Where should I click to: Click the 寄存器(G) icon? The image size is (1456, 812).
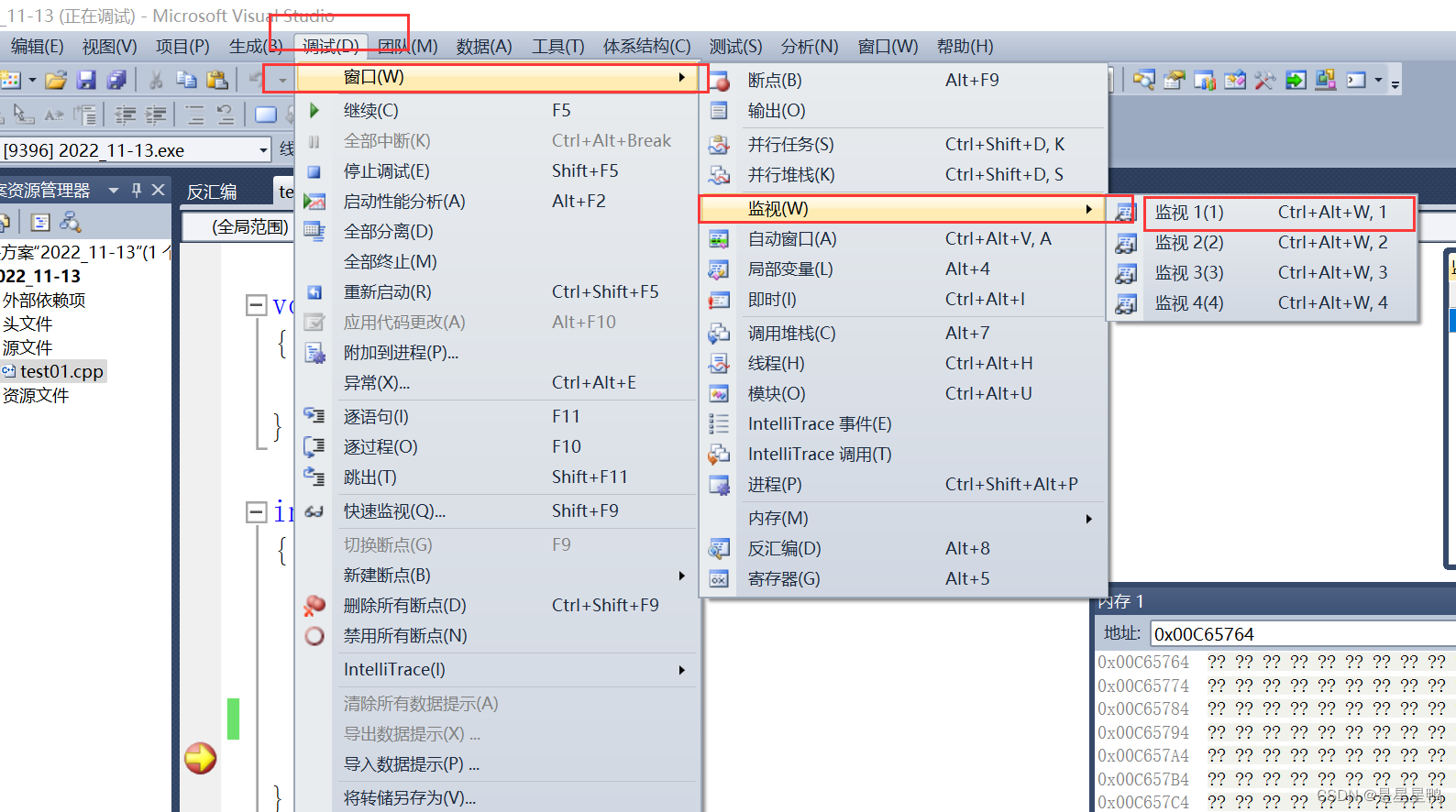pyautogui.click(x=719, y=579)
